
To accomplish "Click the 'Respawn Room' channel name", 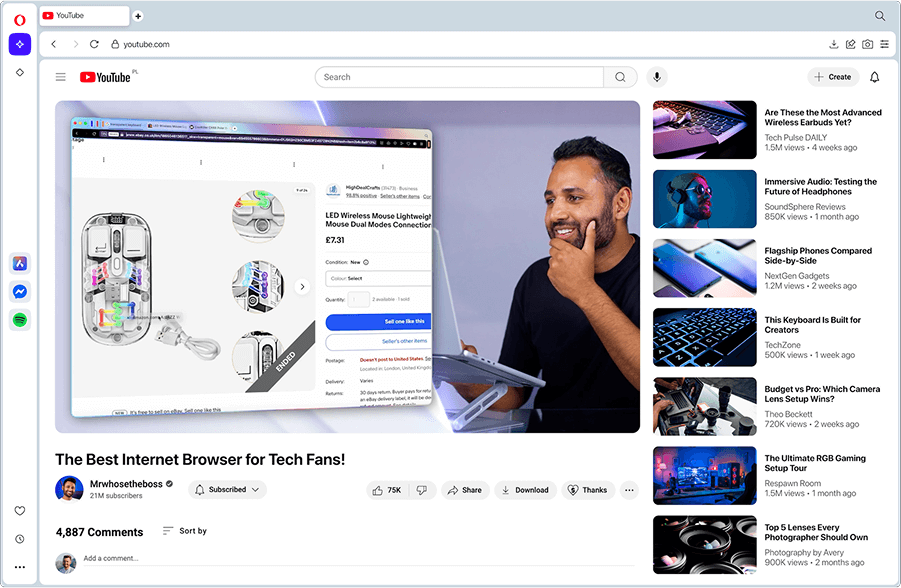I will [x=792, y=483].
